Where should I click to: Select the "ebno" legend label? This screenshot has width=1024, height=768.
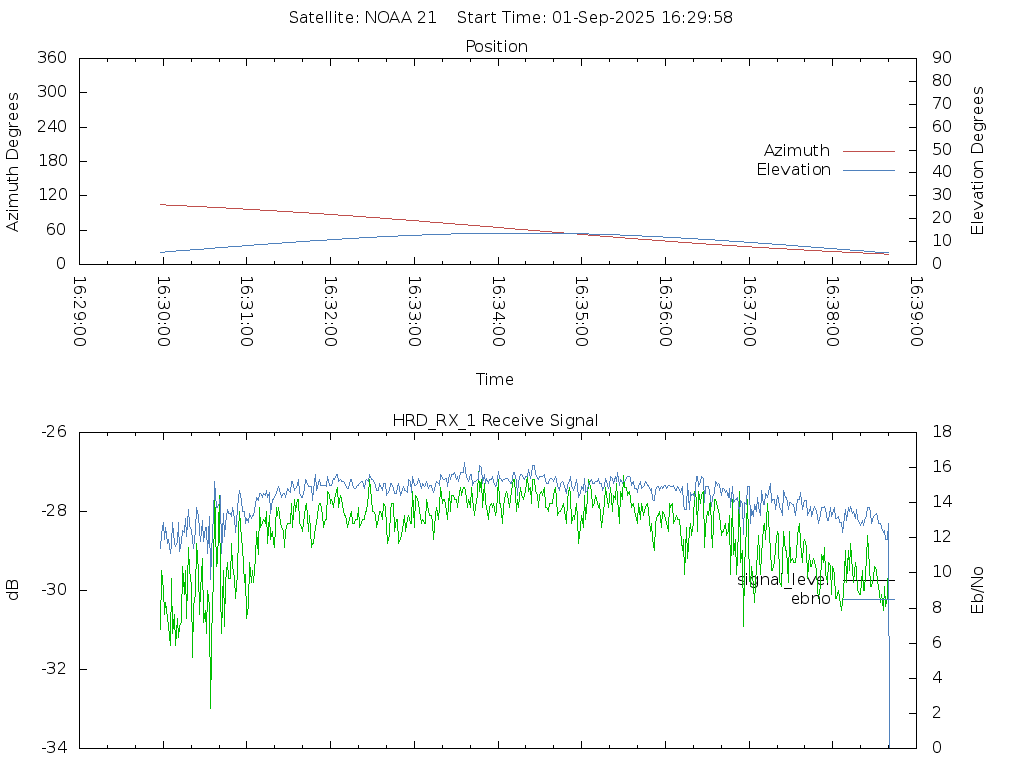(810, 599)
